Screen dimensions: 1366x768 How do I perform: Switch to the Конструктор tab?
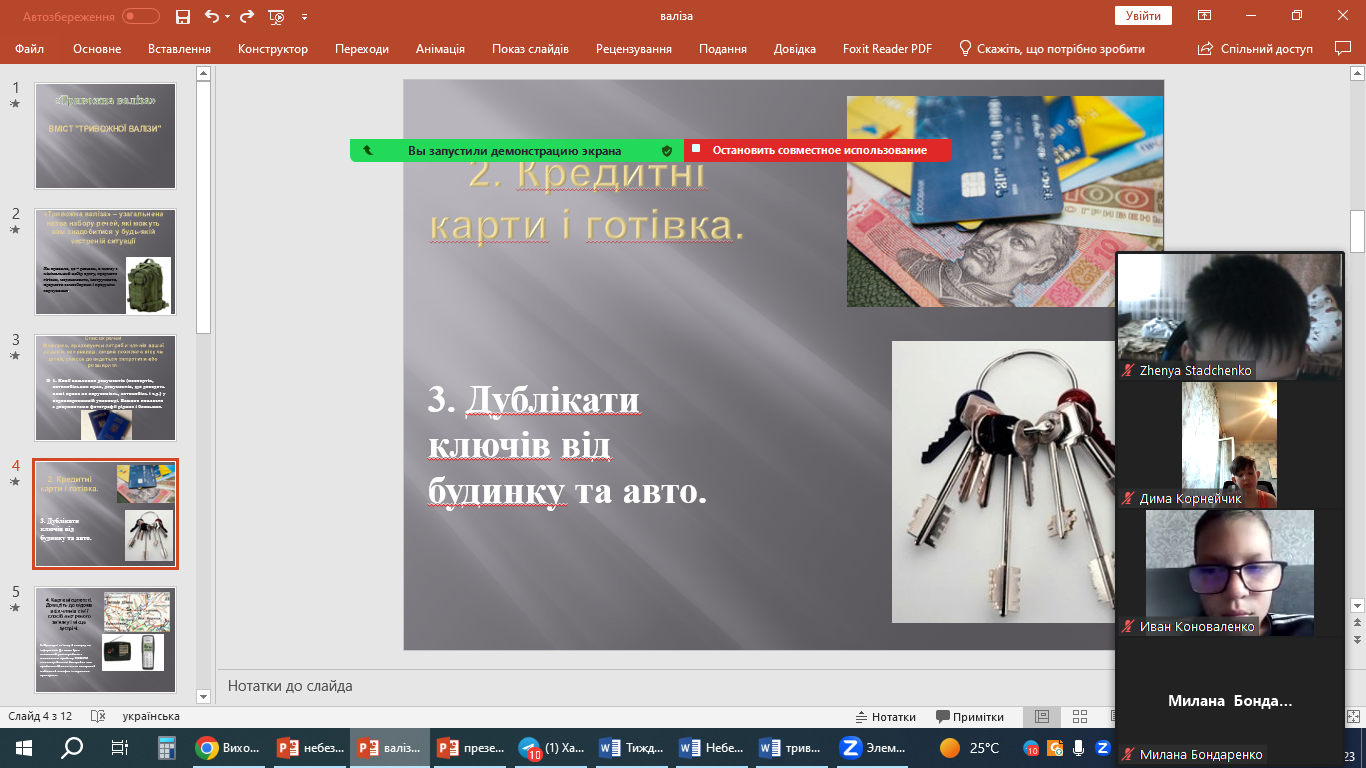pos(273,48)
